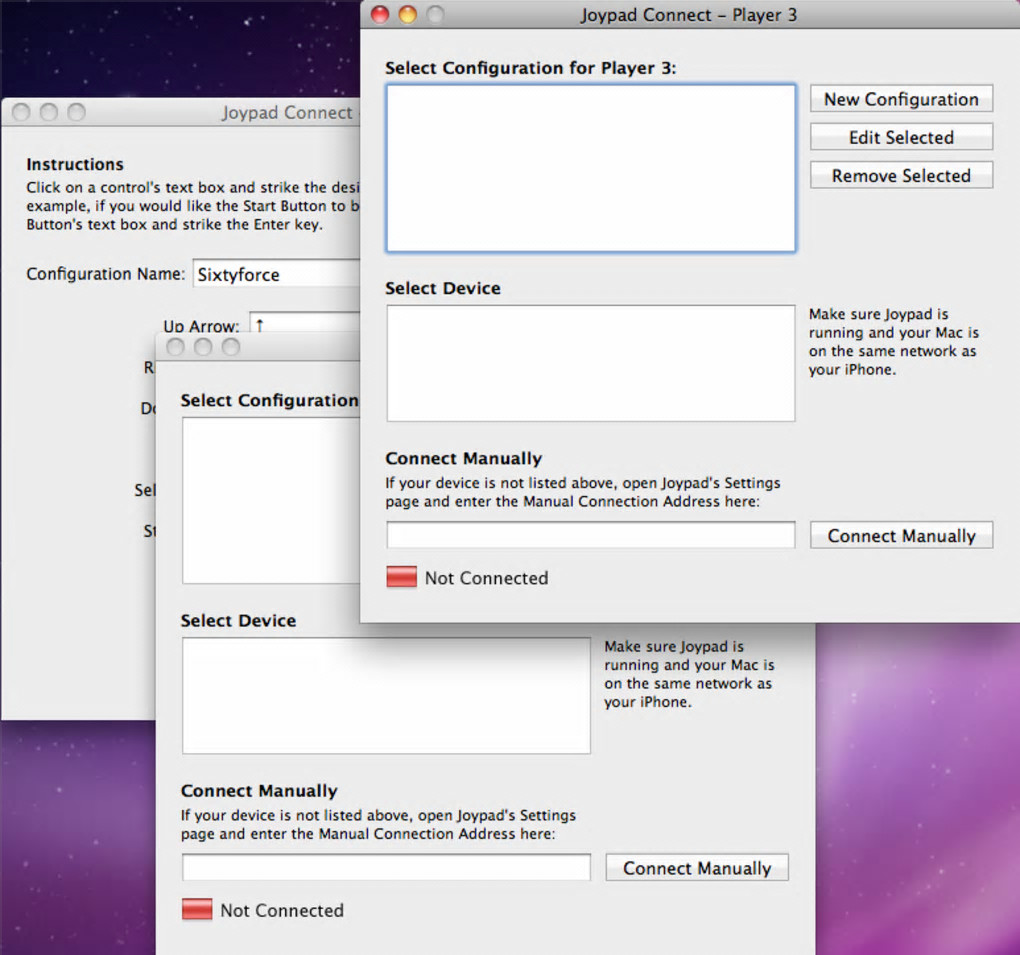Click Connect Manually heading in Player 3 window
The height and width of the screenshot is (955, 1020).
pos(464,459)
